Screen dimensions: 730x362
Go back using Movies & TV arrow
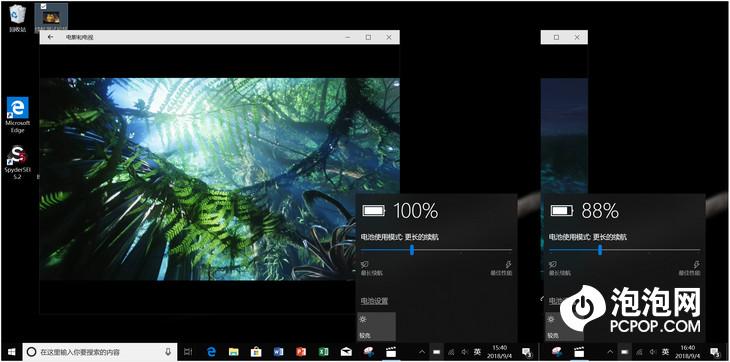pos(51,37)
